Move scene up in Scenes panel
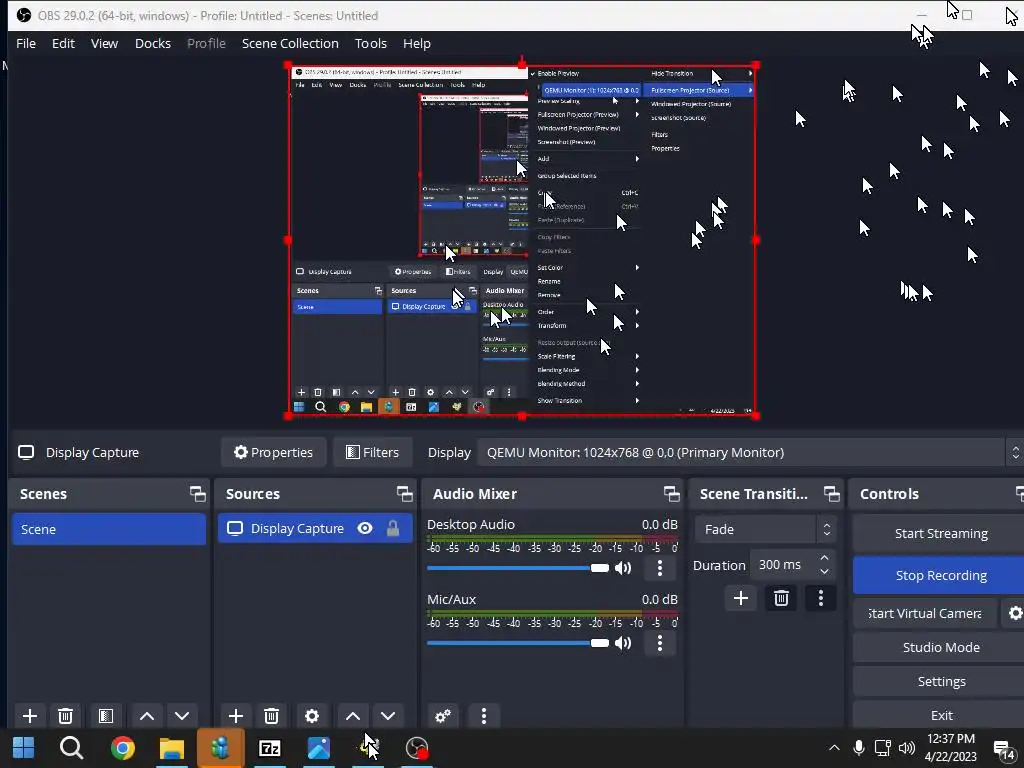The width and height of the screenshot is (1024, 768). pyautogui.click(x=147, y=716)
